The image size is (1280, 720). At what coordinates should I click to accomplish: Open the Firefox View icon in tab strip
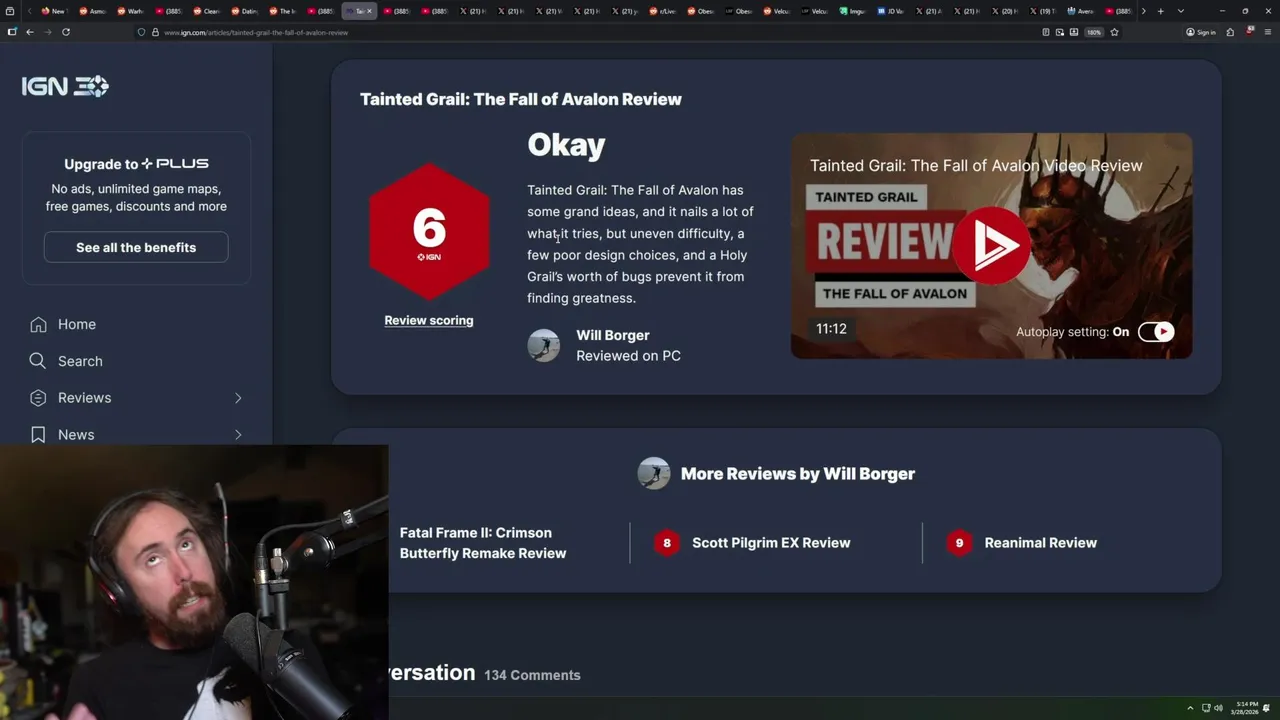(x=9, y=11)
